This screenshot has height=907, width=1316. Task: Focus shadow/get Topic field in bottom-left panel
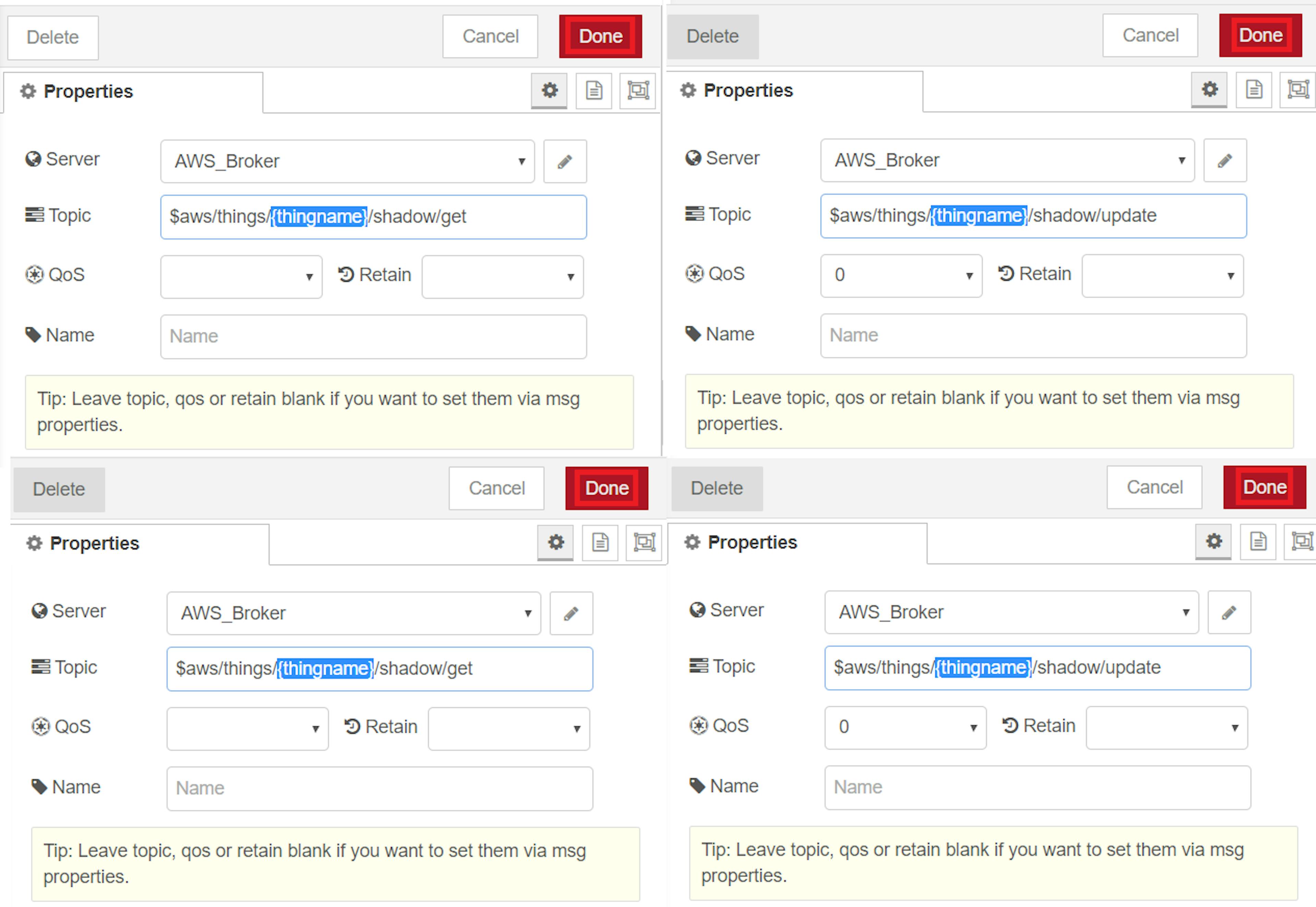coord(380,669)
